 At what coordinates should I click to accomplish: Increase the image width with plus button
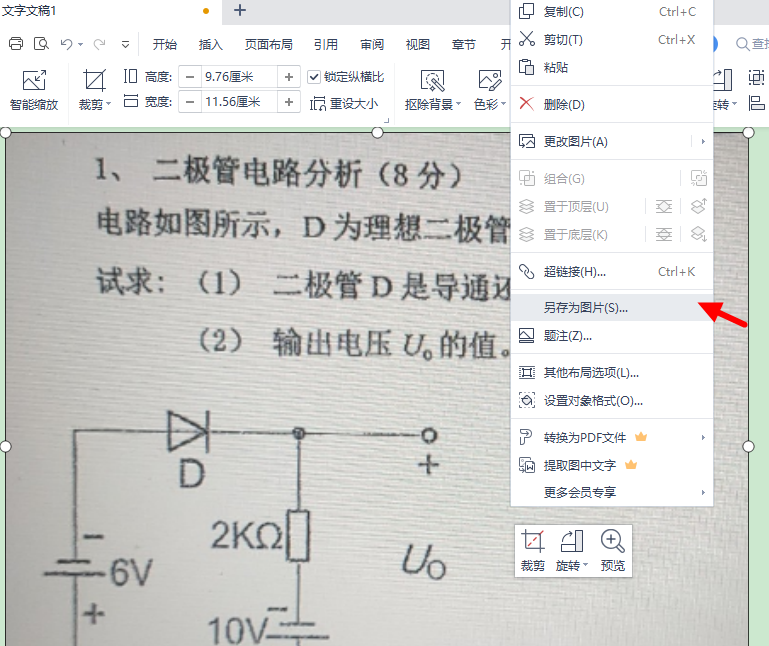[289, 102]
